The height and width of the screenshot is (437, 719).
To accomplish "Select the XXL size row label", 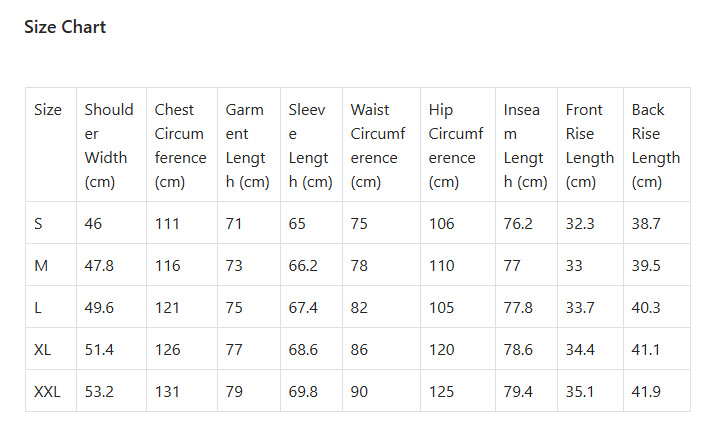I will 47,392.
